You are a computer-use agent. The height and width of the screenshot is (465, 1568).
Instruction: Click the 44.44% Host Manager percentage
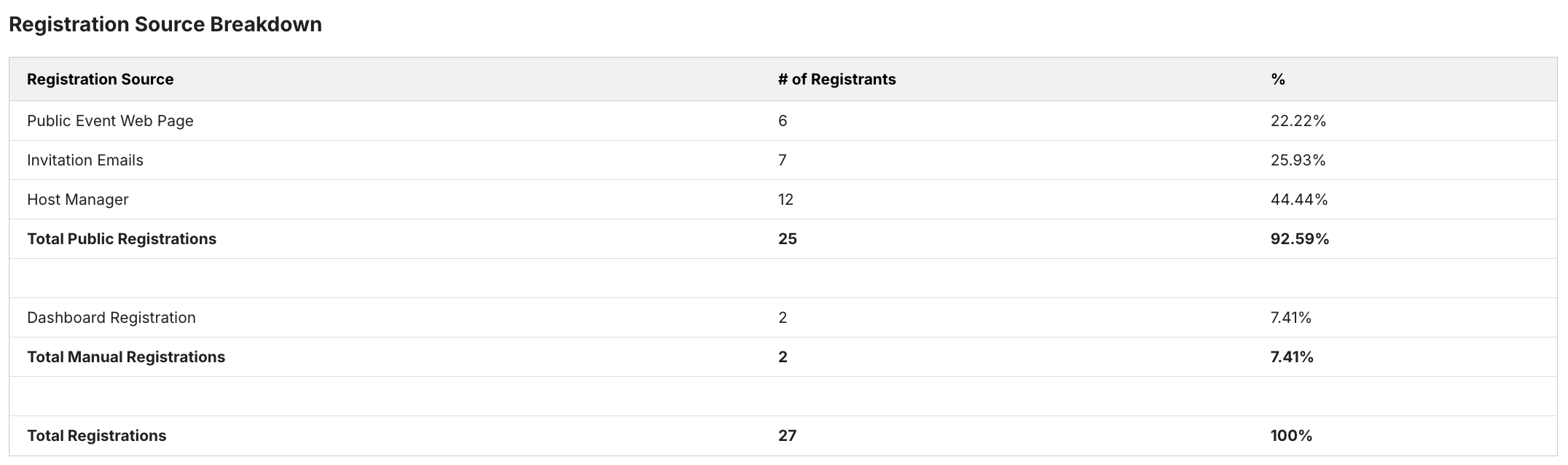1299,200
